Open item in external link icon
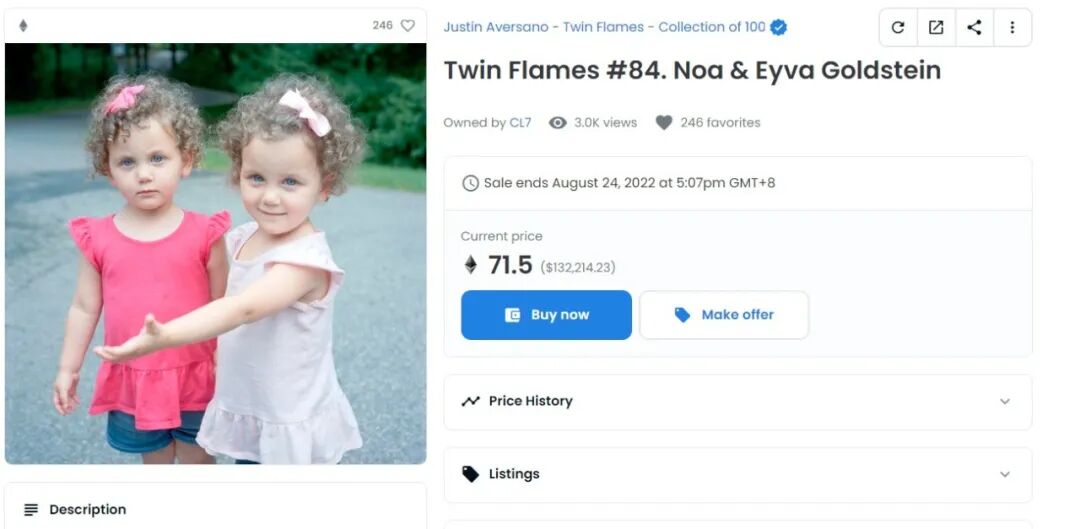The image size is (1080, 529). pos(936,28)
